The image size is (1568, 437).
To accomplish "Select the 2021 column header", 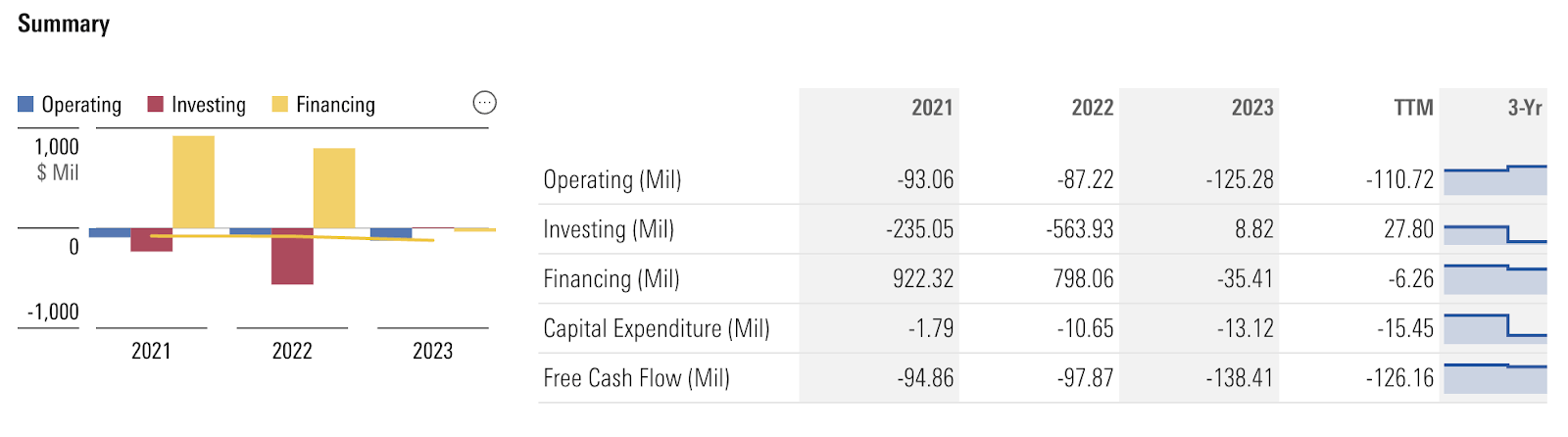I will pyautogui.click(x=931, y=108).
